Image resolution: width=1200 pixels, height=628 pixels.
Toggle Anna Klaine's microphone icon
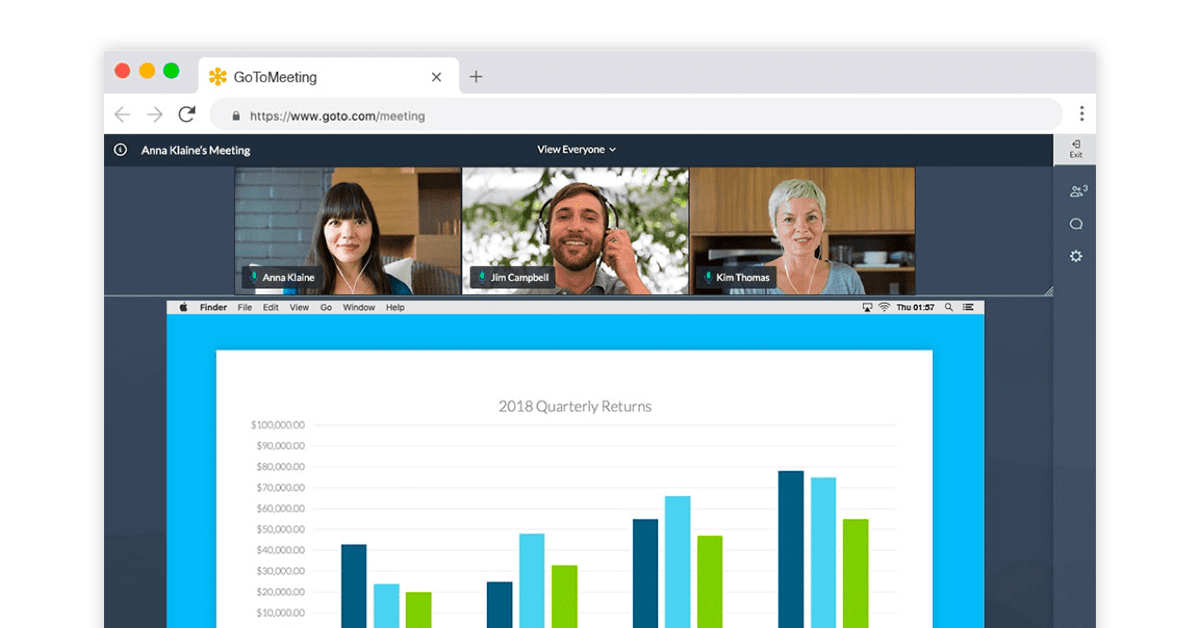[254, 277]
